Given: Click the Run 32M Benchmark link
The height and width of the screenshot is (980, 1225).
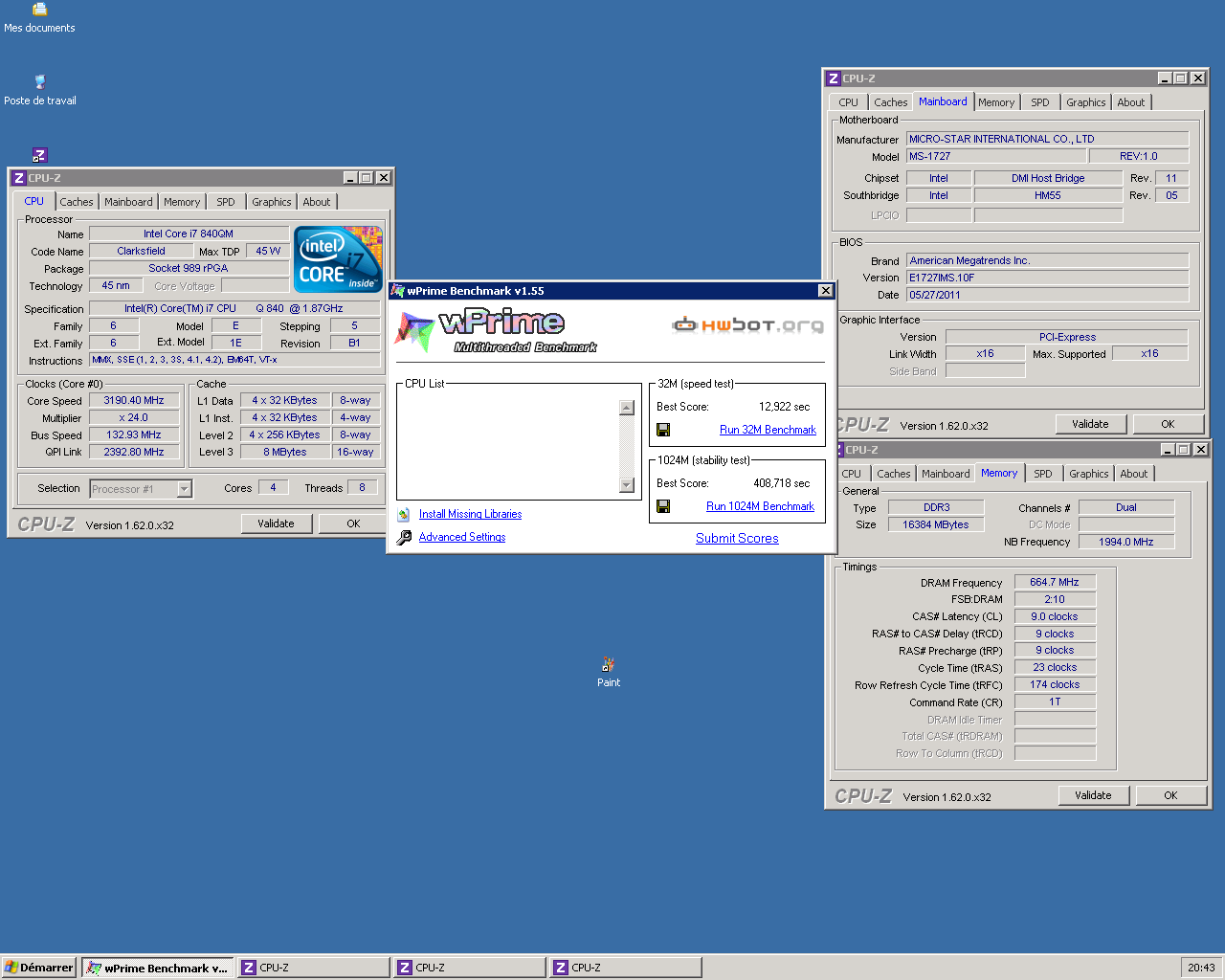Looking at the screenshot, I should click(768, 430).
